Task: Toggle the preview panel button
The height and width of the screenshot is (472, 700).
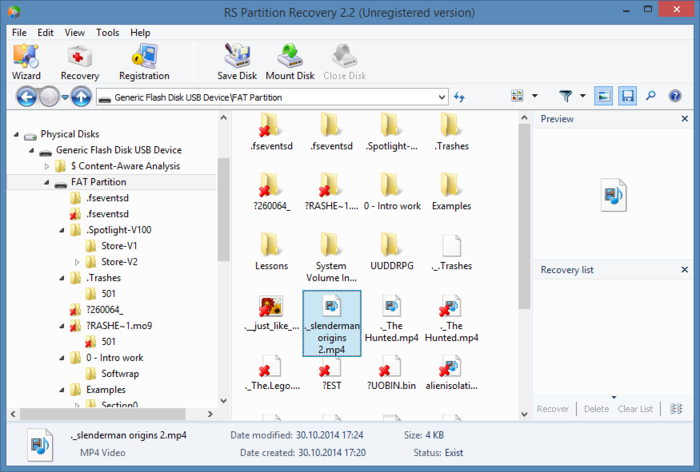Action: point(604,96)
